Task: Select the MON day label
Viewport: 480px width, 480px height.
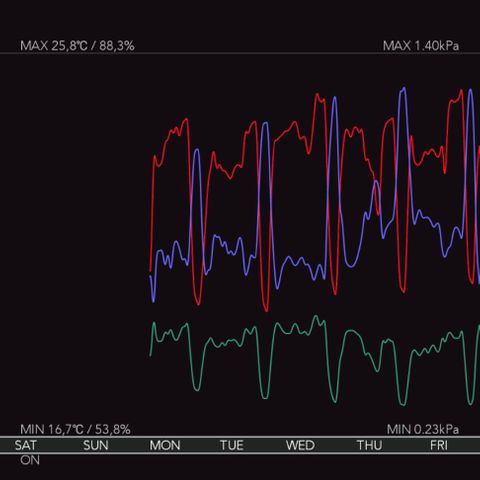Action: tap(165, 445)
